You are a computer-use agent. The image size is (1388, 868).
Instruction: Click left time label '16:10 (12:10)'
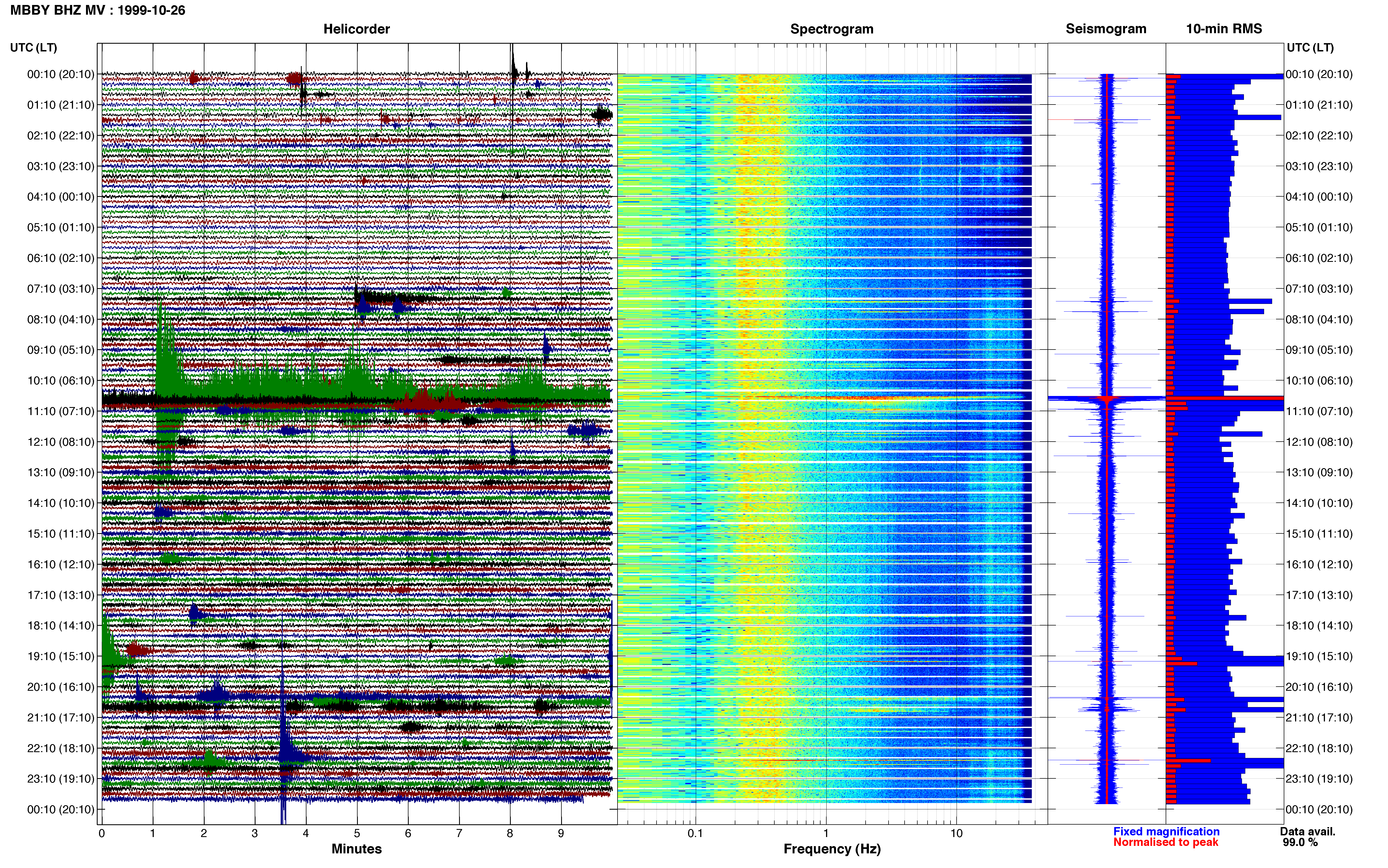(x=61, y=564)
